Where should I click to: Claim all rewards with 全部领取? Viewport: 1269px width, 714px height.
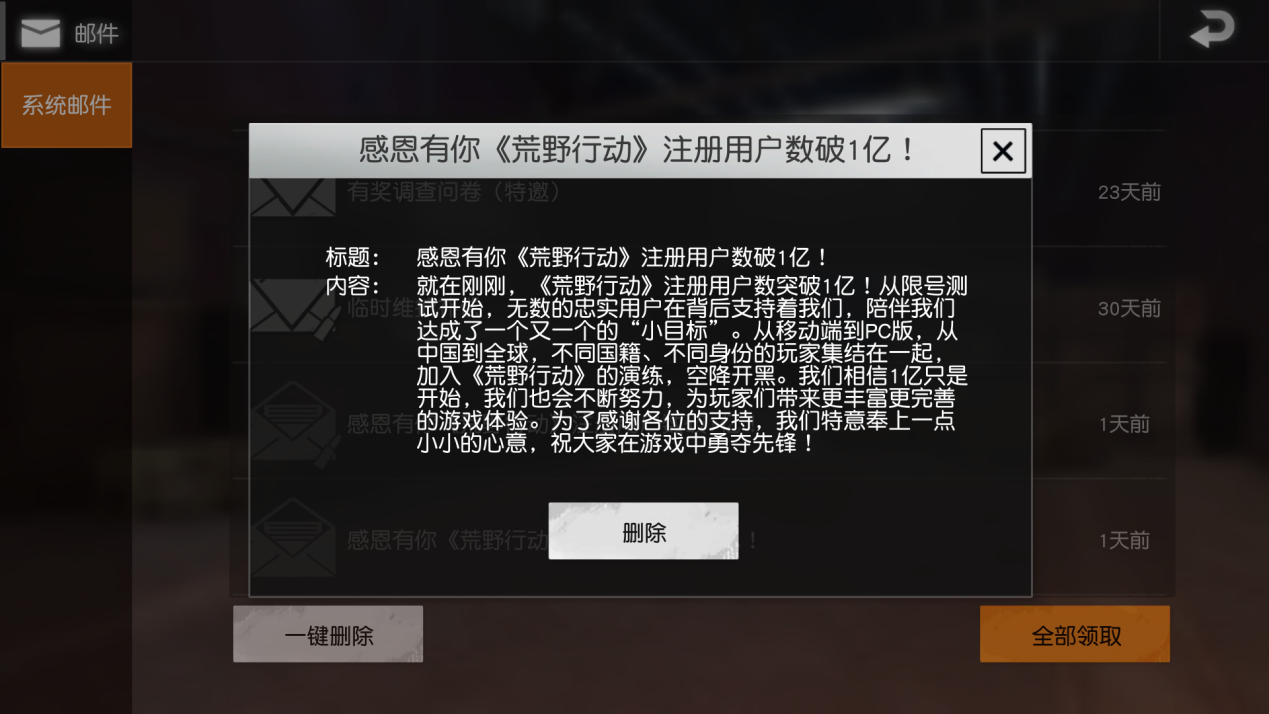click(x=1075, y=634)
